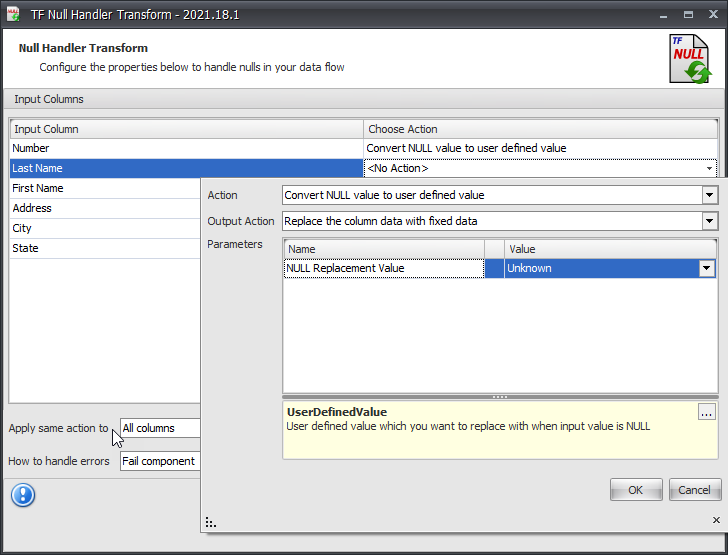Open the NULL Replacement Value dropdown arrow
The height and width of the screenshot is (555, 728).
point(708,268)
